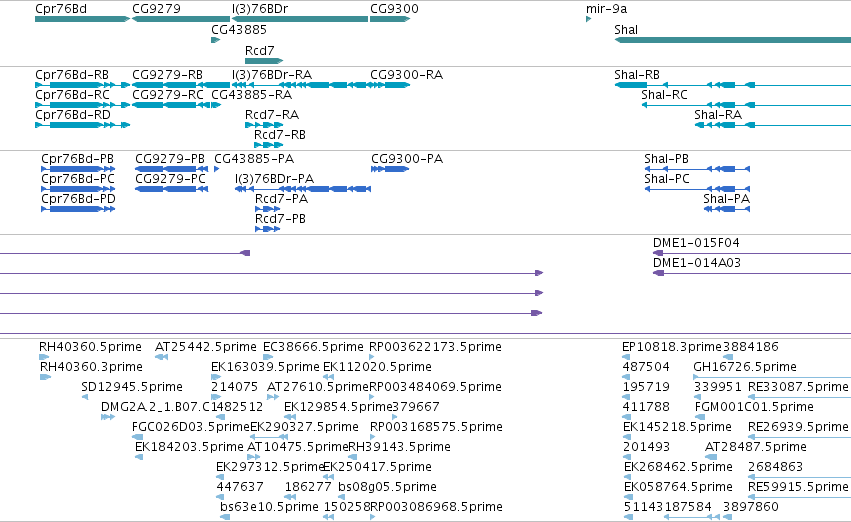Select the RH40360.3prime EST label
Screen dimensions: 851x522
coord(91,367)
